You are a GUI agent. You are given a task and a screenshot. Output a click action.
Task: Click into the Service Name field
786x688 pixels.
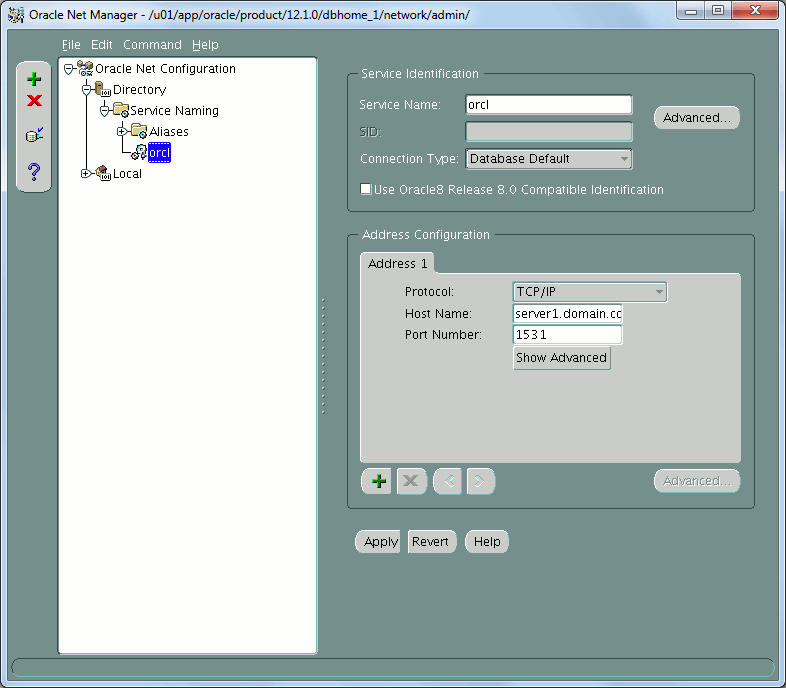tap(549, 105)
